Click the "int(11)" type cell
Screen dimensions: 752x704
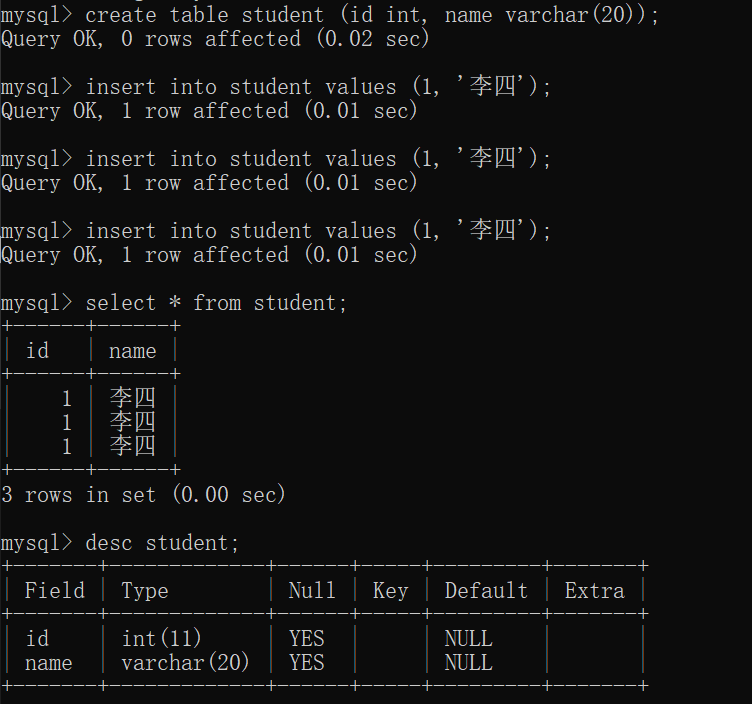click(161, 639)
